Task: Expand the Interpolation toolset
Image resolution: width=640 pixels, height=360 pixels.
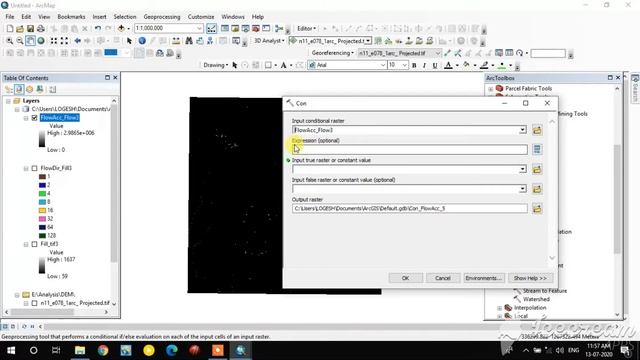Action: point(500,308)
